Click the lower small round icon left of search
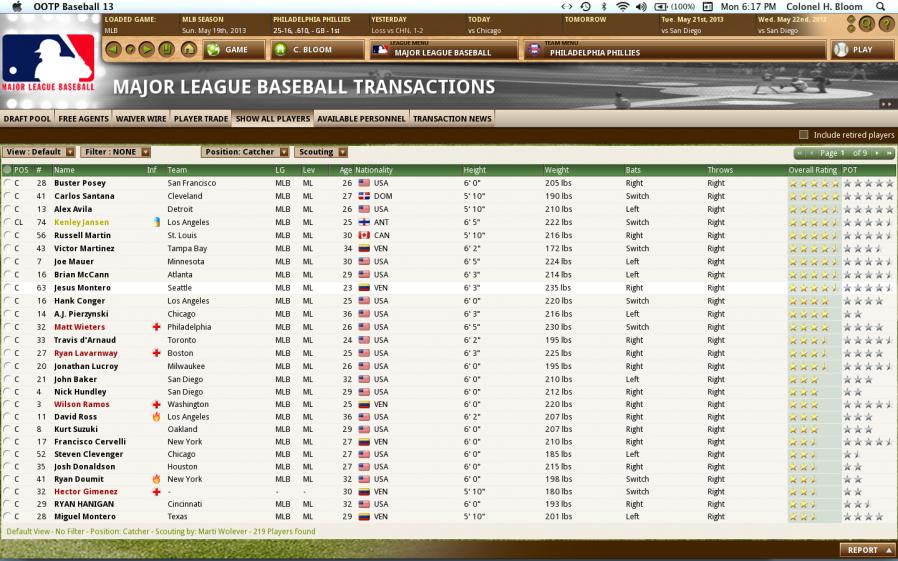 [851, 29]
